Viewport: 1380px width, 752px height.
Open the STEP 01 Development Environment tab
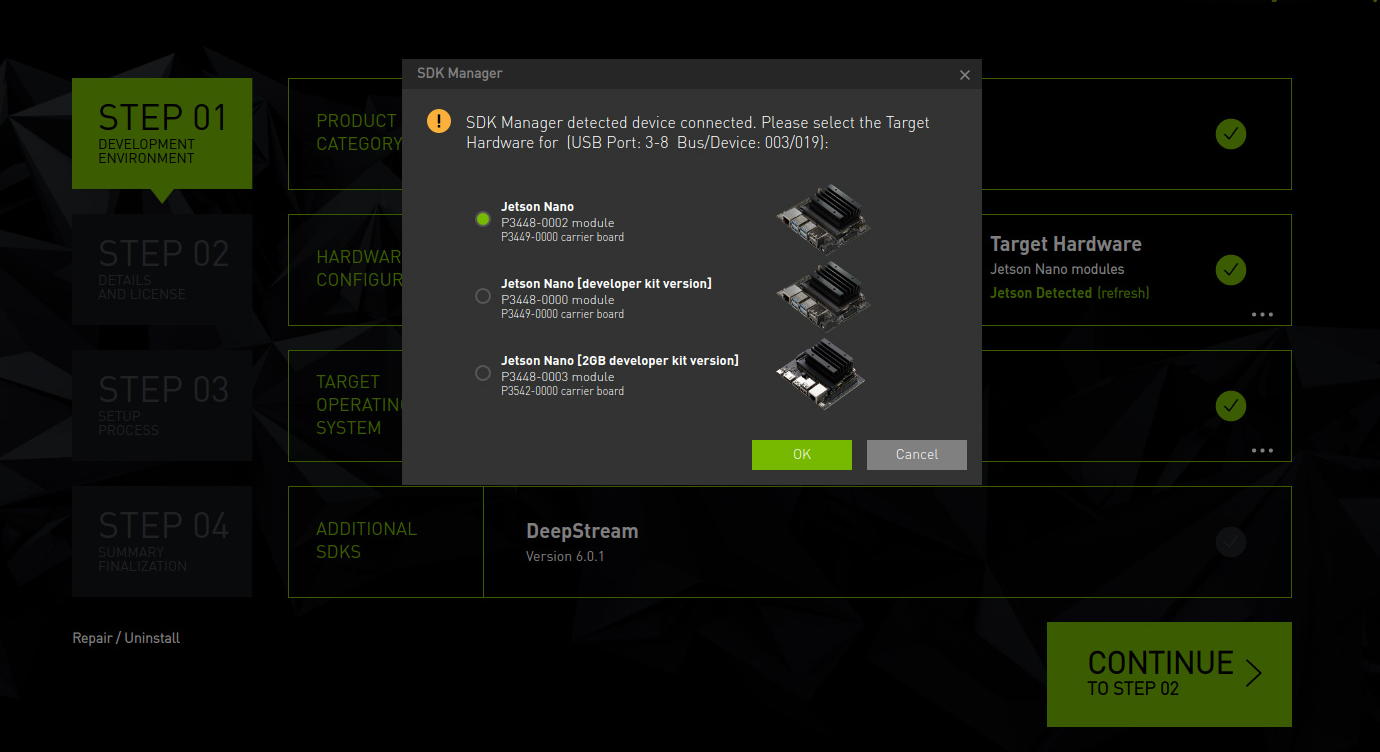162,133
